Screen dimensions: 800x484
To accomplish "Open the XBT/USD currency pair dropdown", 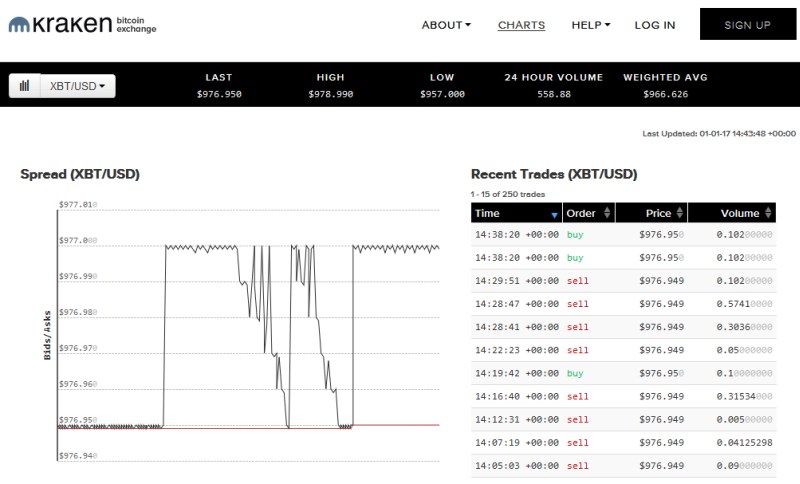I will click(x=77, y=86).
